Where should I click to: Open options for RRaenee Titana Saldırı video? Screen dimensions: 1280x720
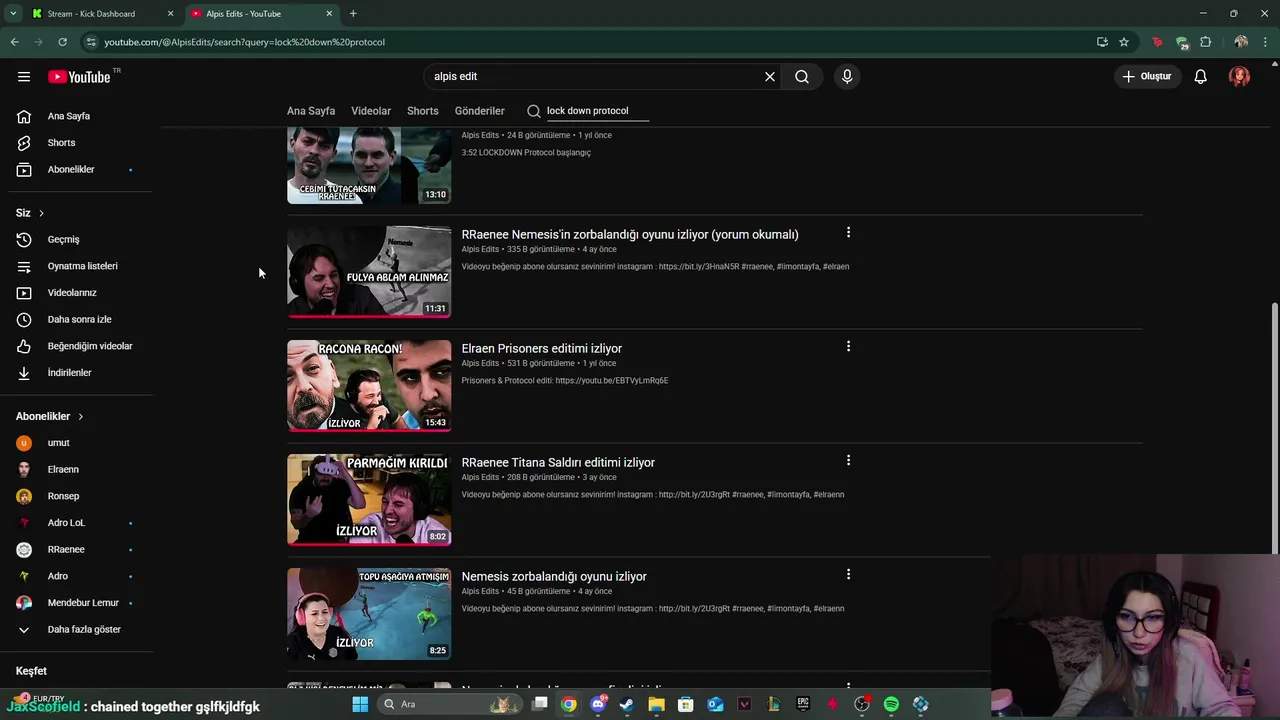[848, 460]
